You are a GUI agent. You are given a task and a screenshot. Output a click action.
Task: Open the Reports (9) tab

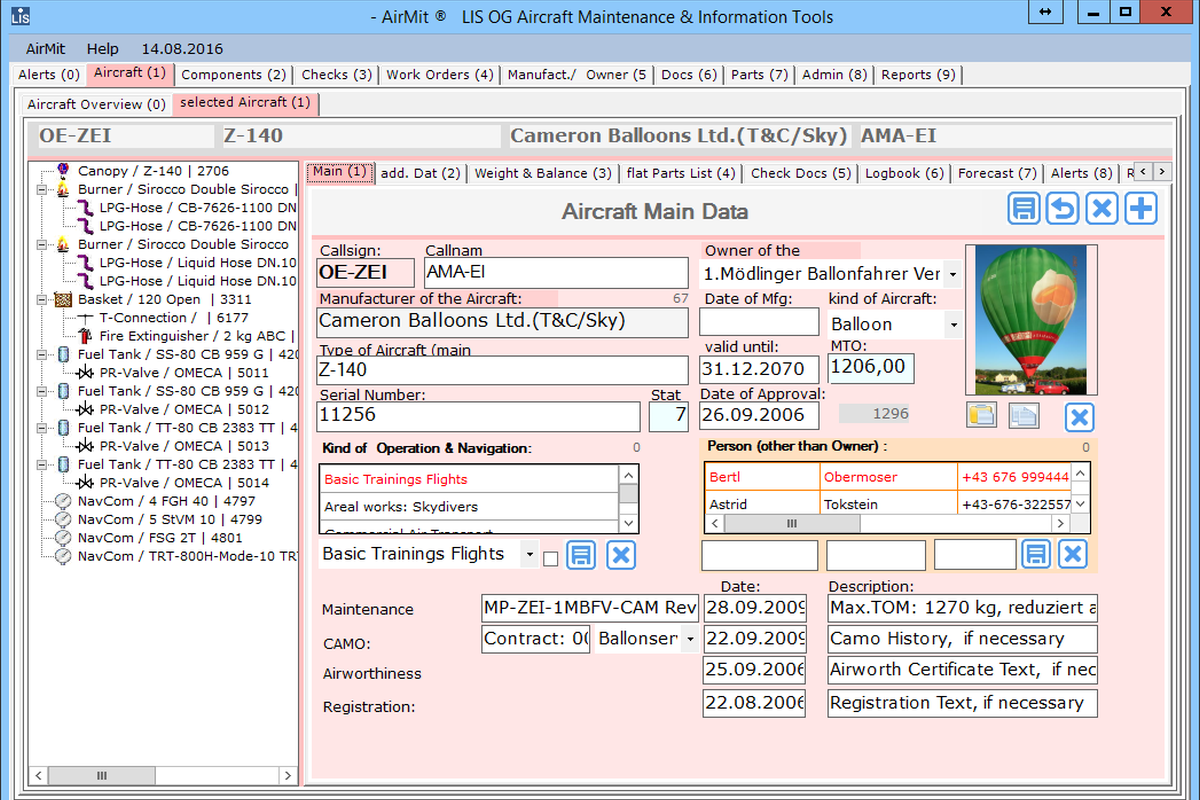919,75
